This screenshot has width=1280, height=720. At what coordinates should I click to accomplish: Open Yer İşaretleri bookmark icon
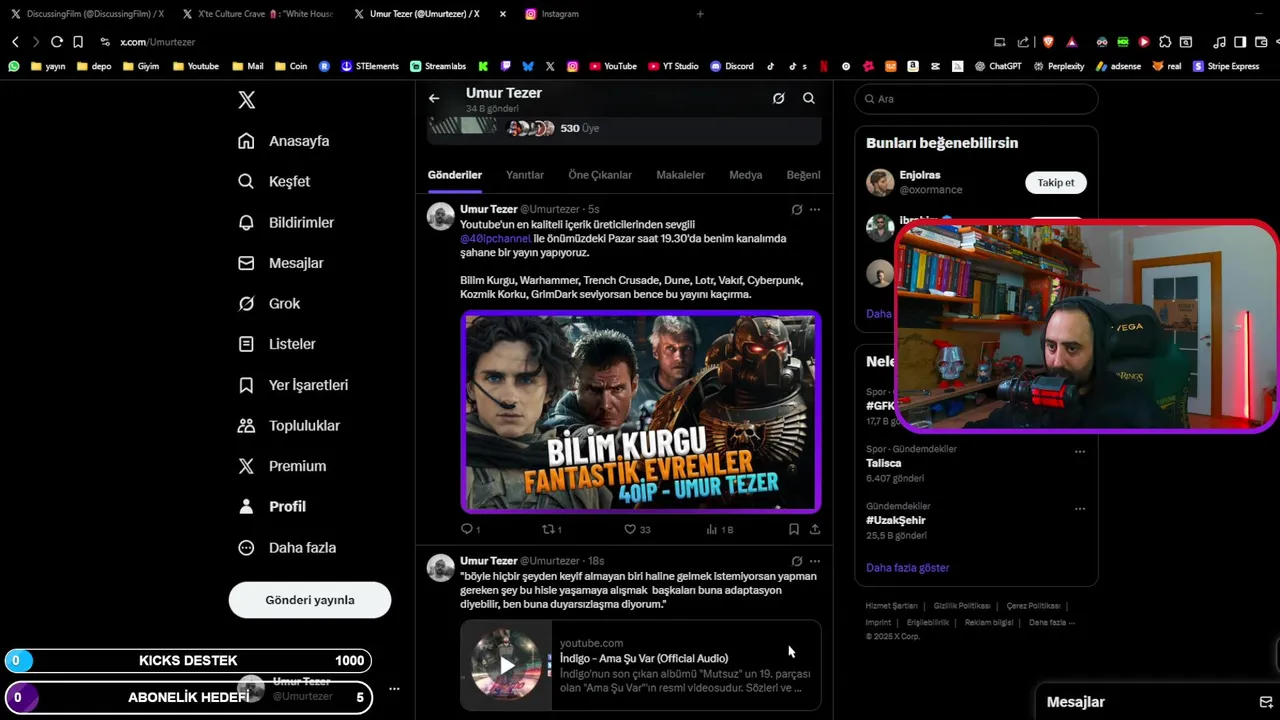[x=246, y=385]
